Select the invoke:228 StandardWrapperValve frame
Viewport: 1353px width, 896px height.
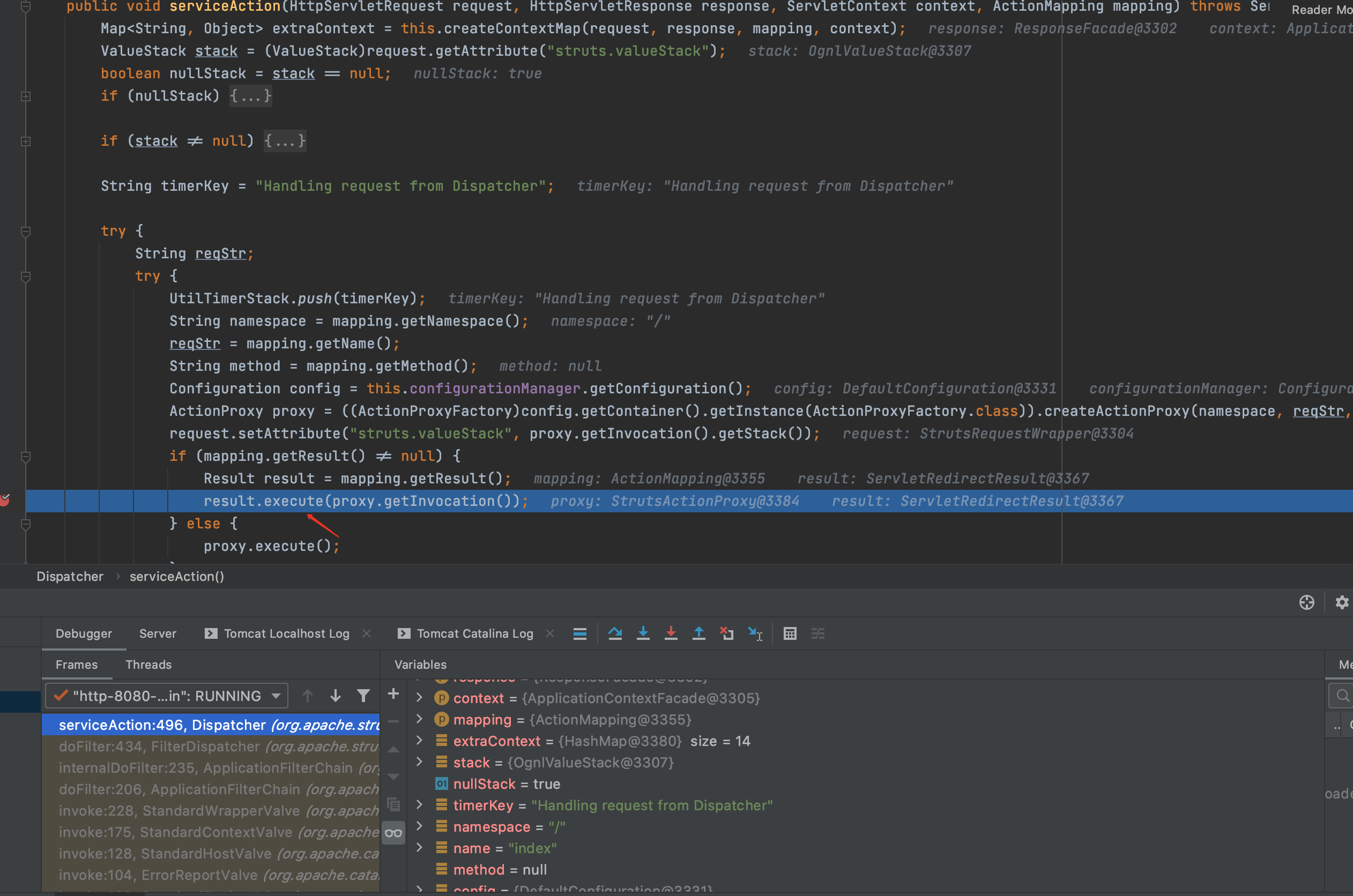211,810
